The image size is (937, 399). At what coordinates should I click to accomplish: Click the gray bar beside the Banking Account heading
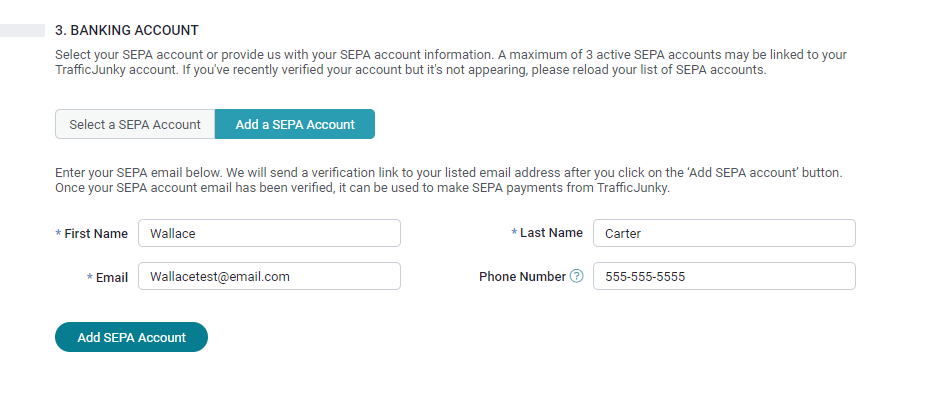(x=22, y=30)
